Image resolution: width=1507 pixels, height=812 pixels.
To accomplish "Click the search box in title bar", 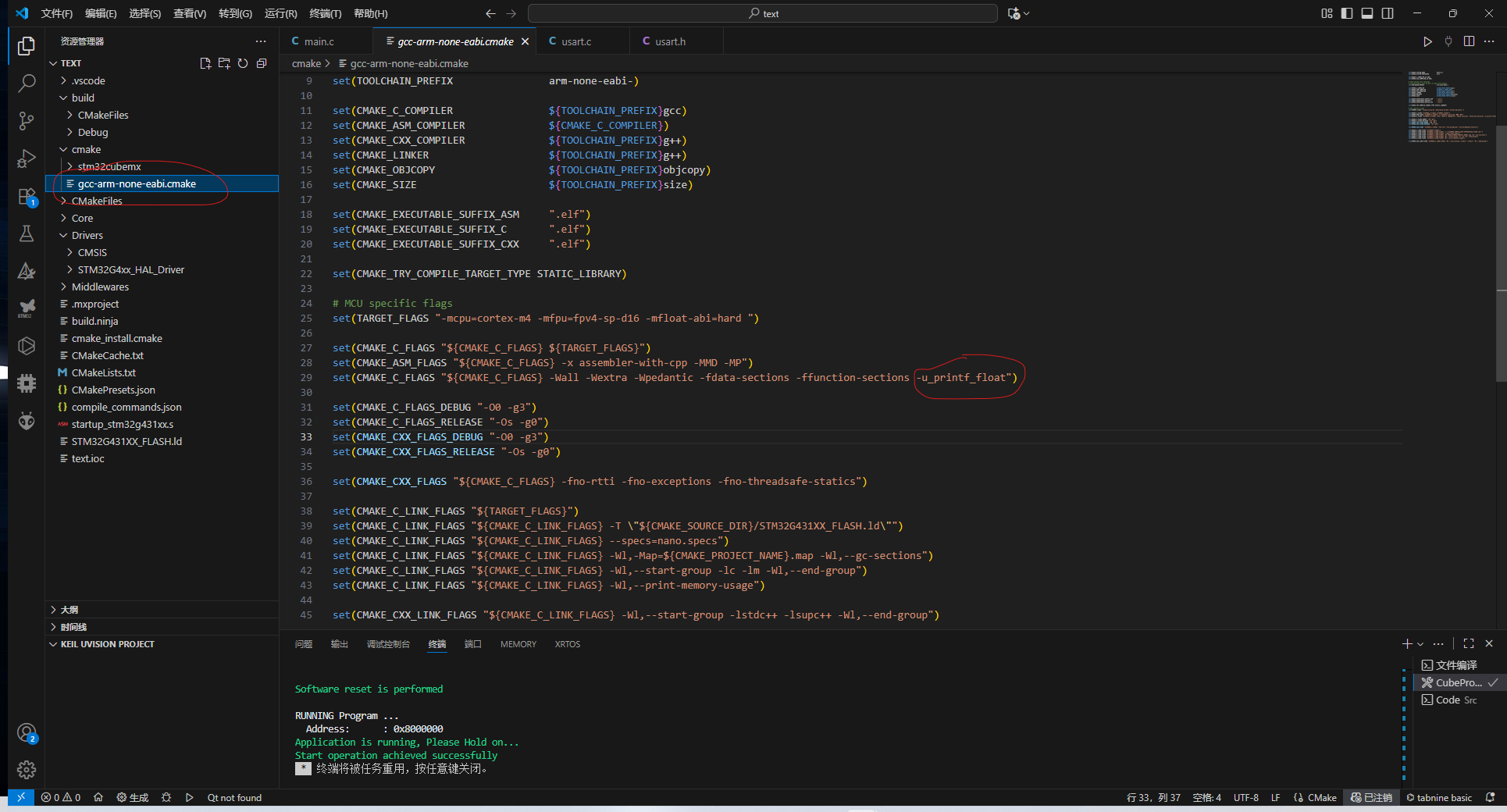I will click(762, 13).
